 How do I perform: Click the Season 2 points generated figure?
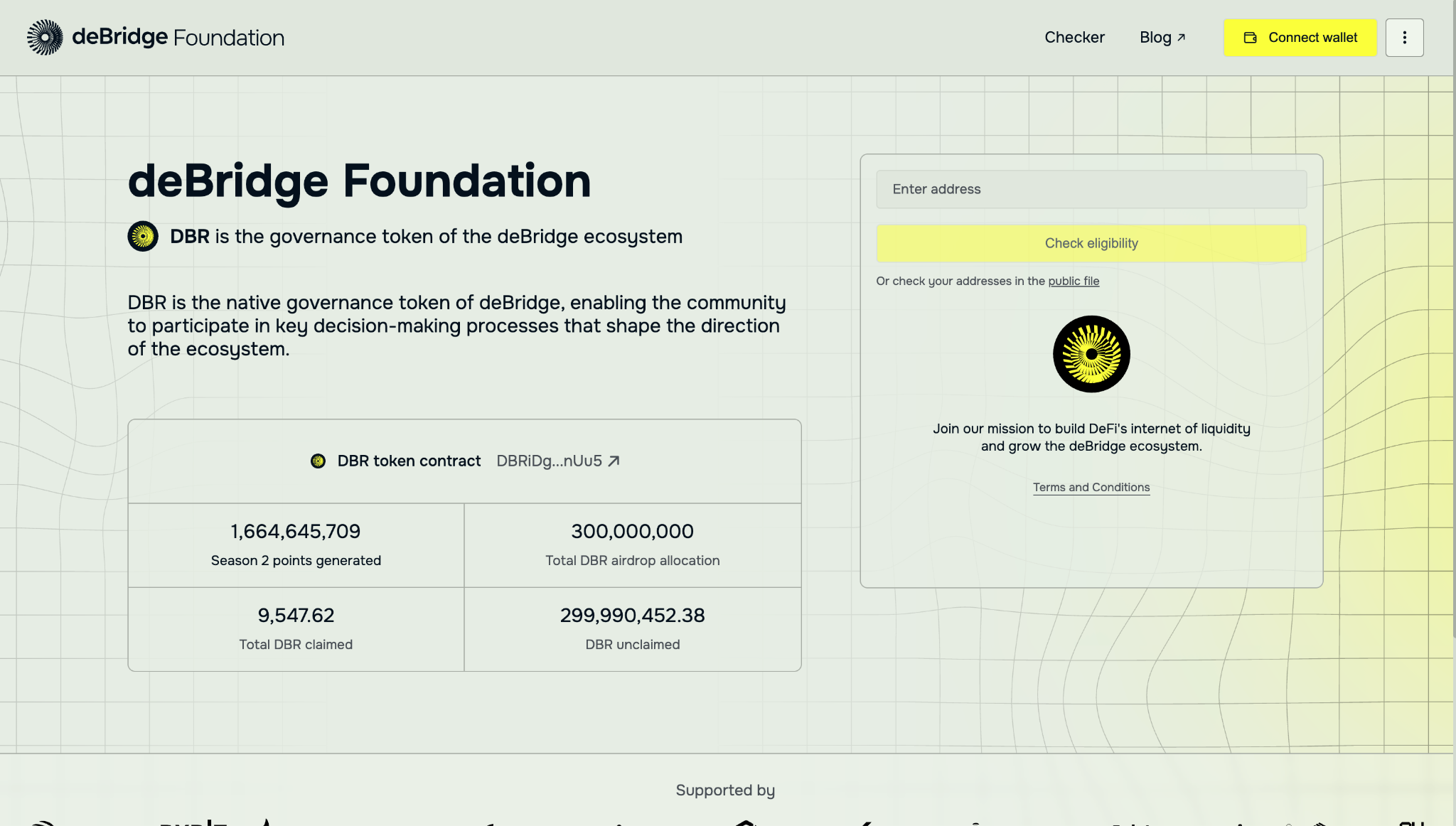coord(296,532)
